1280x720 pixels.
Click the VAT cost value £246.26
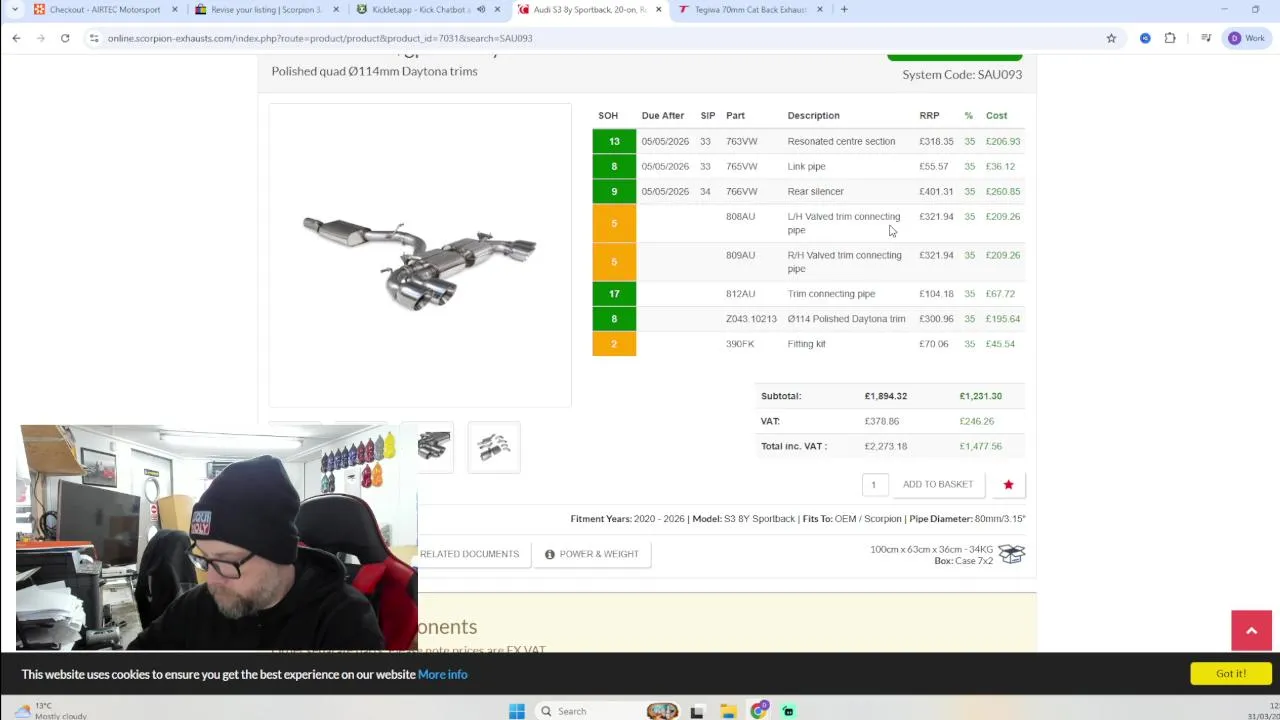point(977,421)
